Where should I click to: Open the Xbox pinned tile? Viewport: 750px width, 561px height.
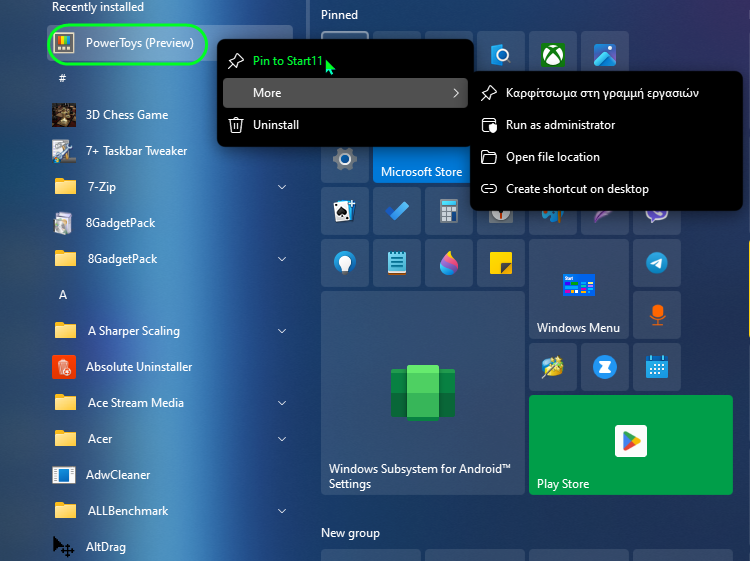click(552, 55)
